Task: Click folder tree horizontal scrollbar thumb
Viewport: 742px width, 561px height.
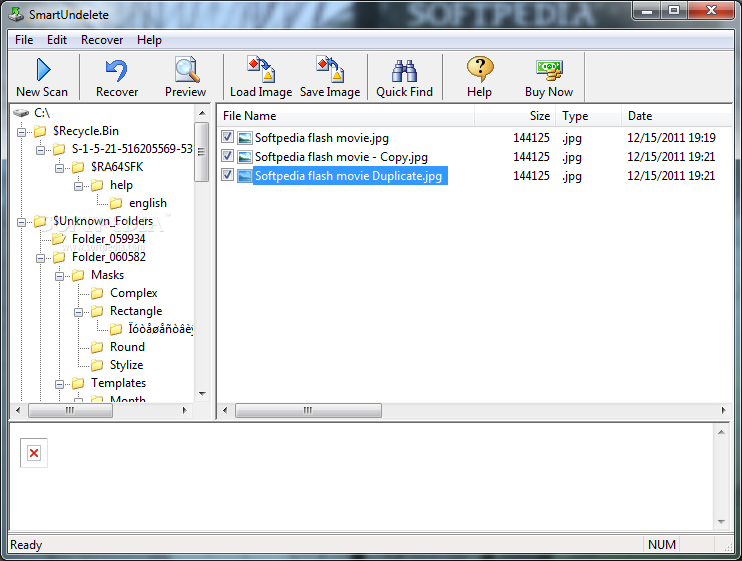Action: click(x=70, y=410)
